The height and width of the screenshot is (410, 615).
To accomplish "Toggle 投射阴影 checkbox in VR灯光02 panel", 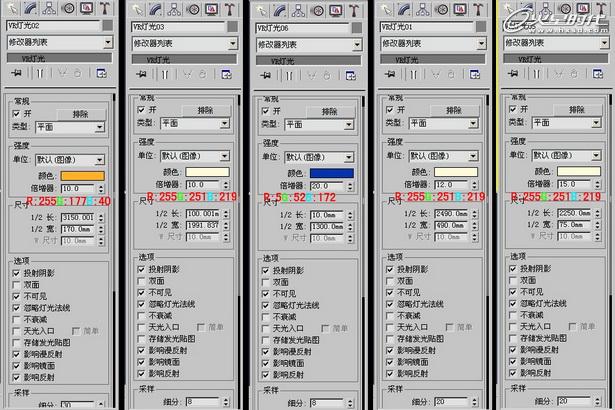I will click(x=16, y=273).
